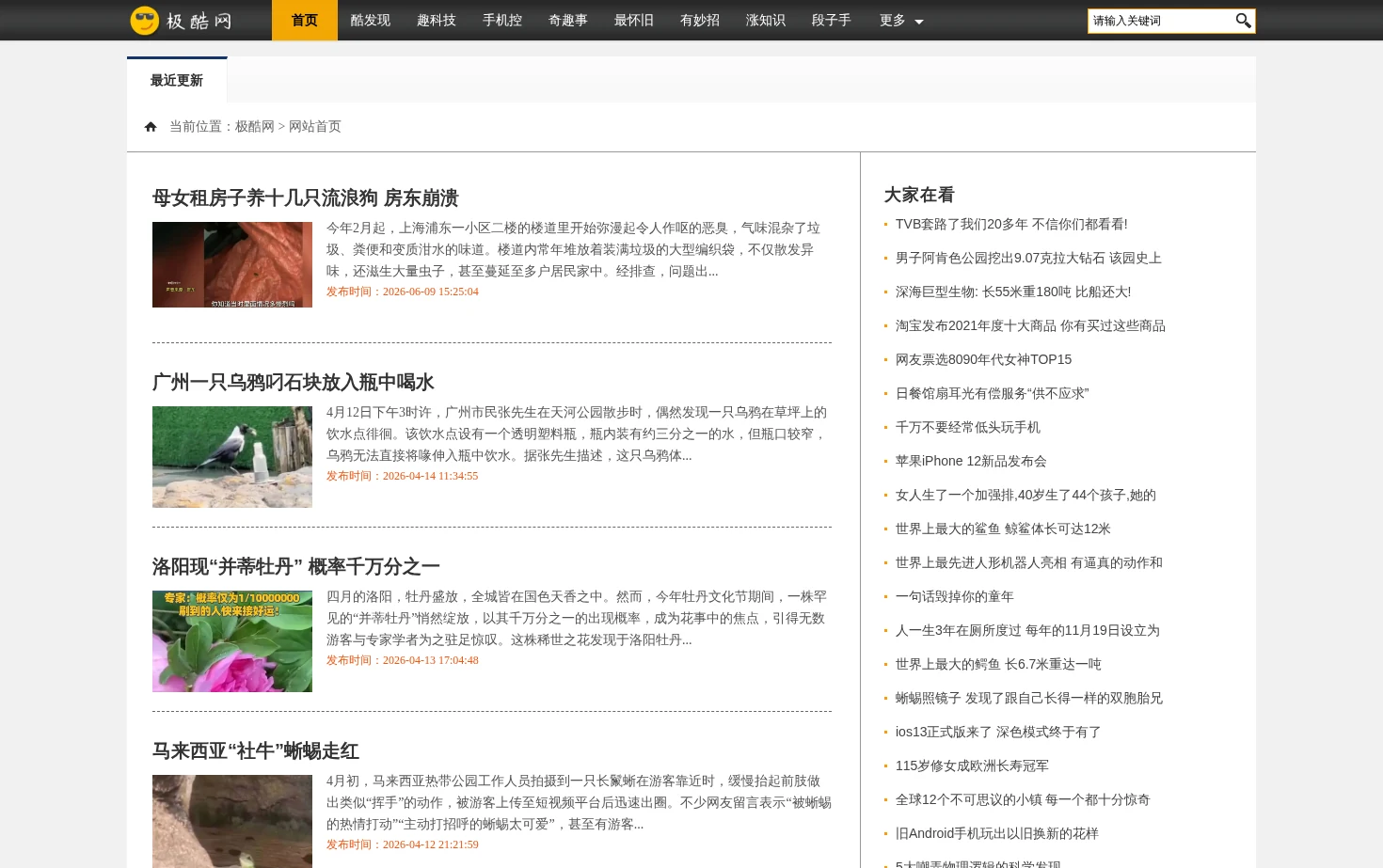This screenshot has width=1383, height=868.
Task: Open the 酷发现 menu item
Action: point(371,21)
